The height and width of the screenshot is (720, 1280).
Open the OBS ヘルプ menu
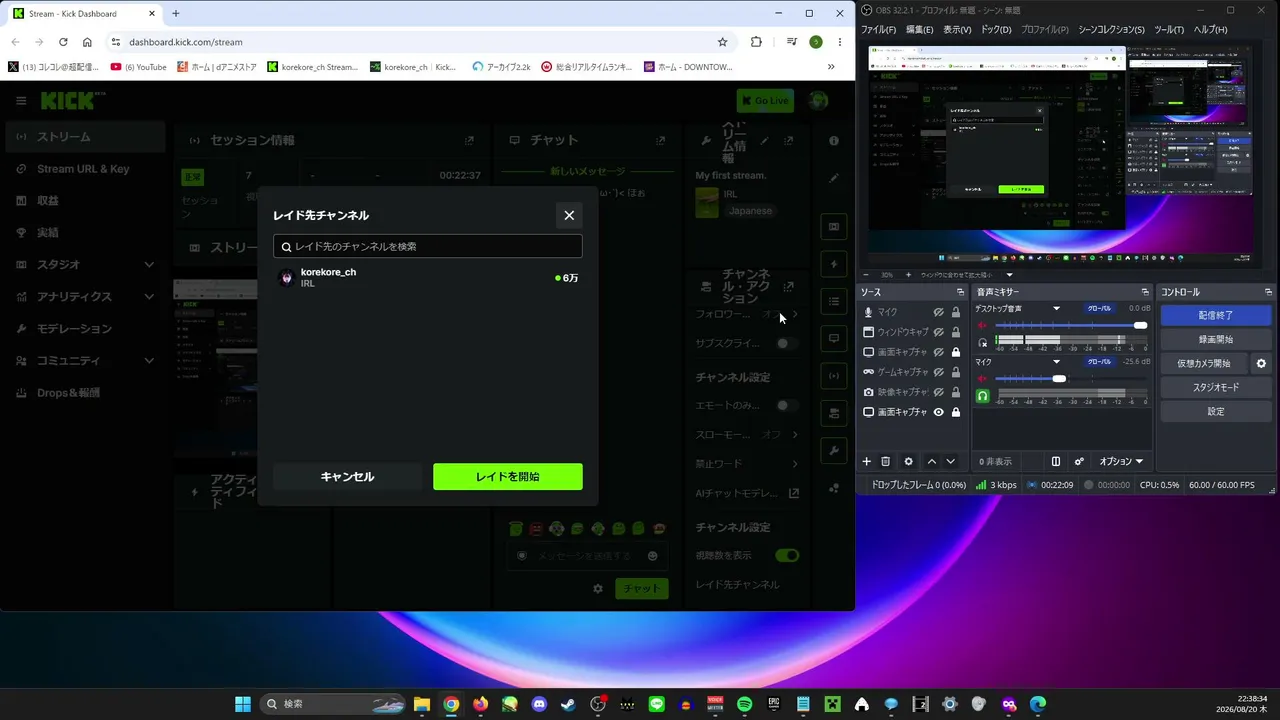(1210, 29)
